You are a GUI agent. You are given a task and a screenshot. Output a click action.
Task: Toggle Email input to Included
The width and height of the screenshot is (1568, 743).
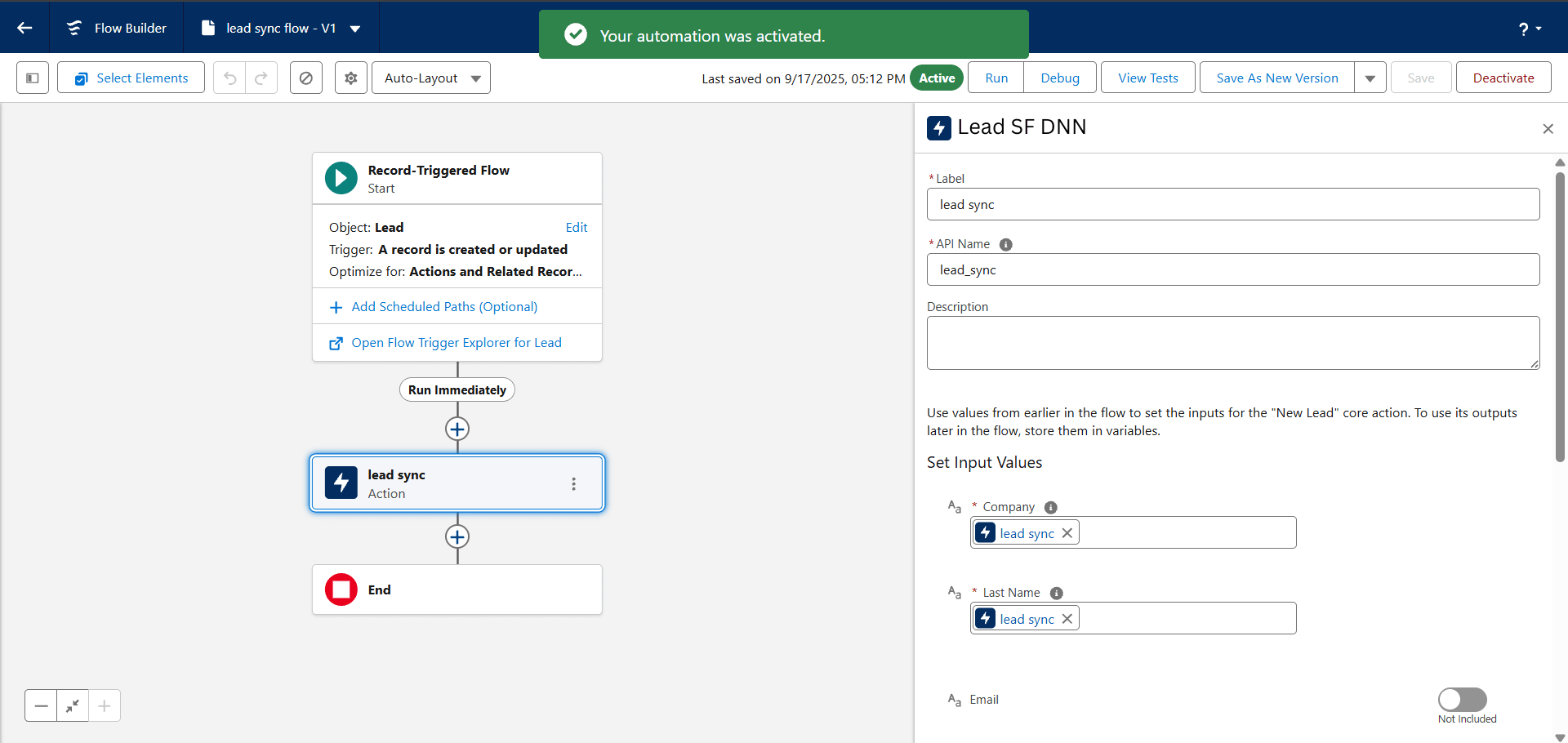tap(1462, 699)
